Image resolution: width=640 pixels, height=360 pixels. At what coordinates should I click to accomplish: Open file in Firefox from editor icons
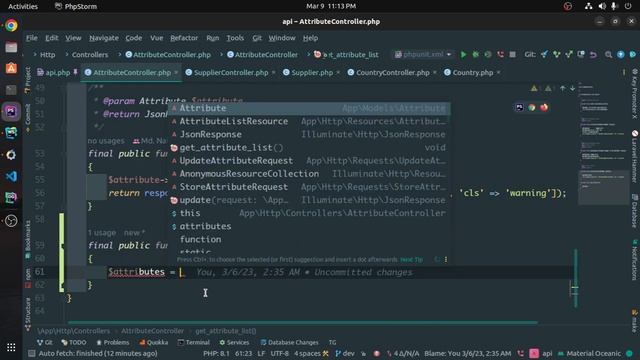point(544,107)
